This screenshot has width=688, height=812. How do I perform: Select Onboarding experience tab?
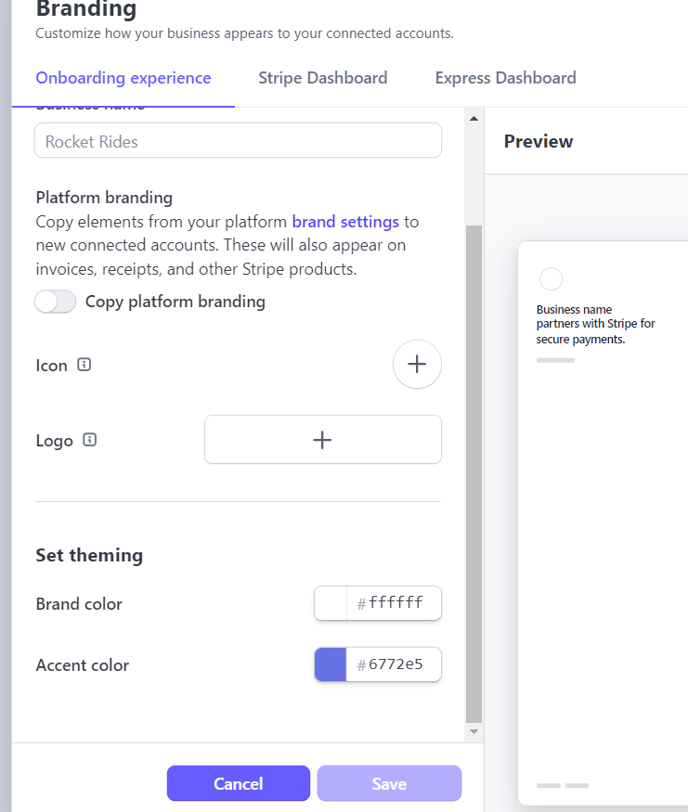pyautogui.click(x=123, y=78)
